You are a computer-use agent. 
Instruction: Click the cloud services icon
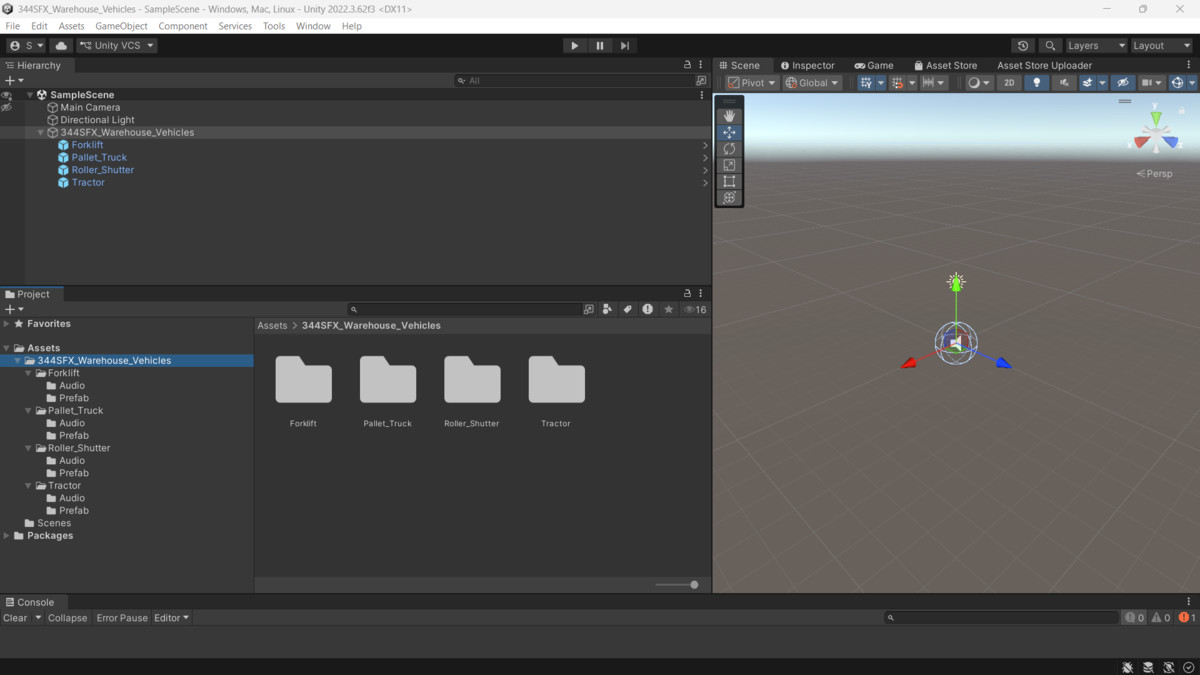(61, 45)
